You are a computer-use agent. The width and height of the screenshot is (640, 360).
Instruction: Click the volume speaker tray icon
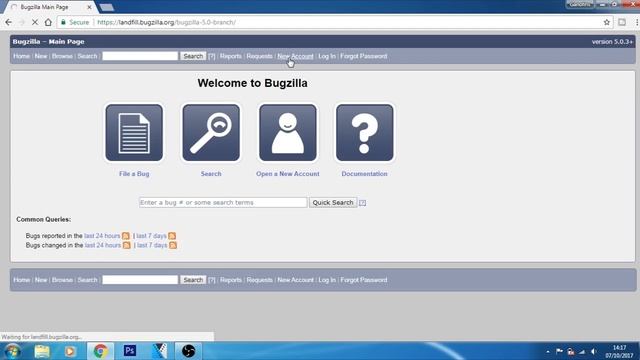593,351
